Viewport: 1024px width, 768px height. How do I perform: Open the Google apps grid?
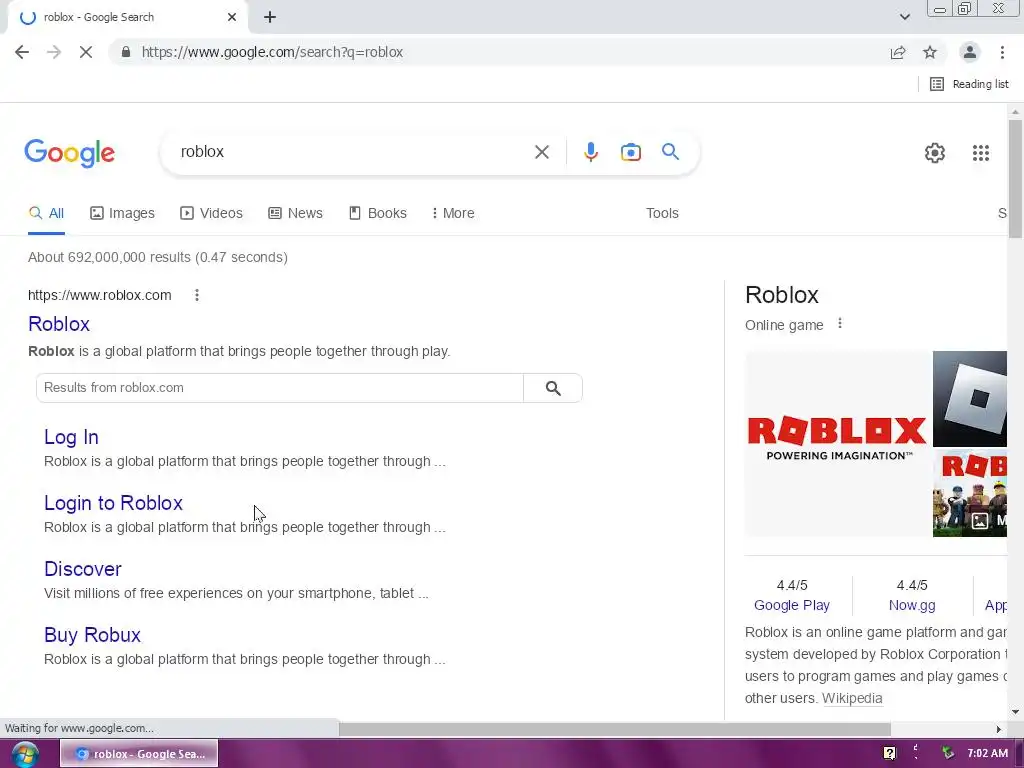[980, 153]
